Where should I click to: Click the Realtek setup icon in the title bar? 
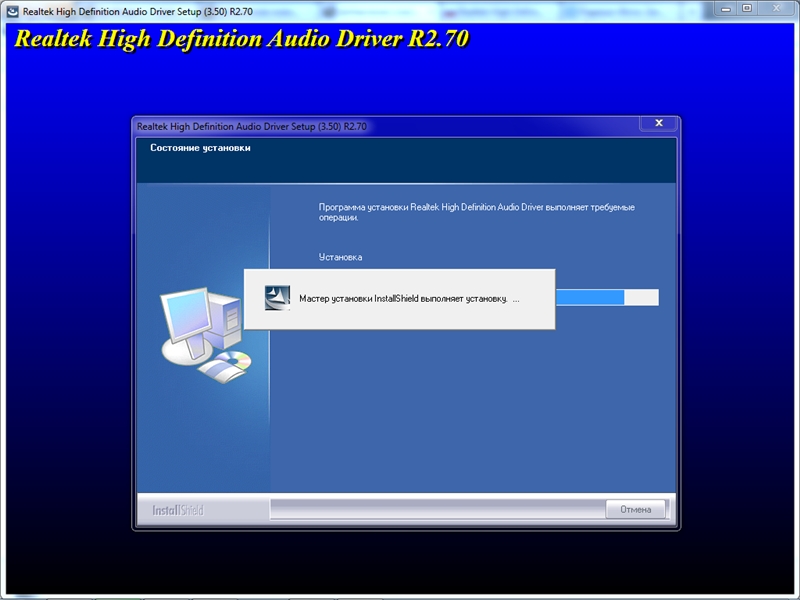coord(11,9)
